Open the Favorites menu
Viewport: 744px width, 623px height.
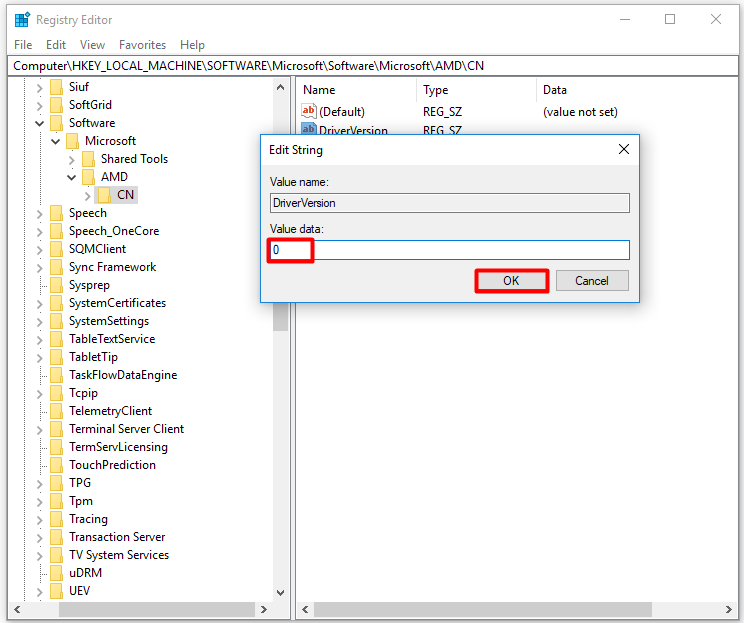142,45
